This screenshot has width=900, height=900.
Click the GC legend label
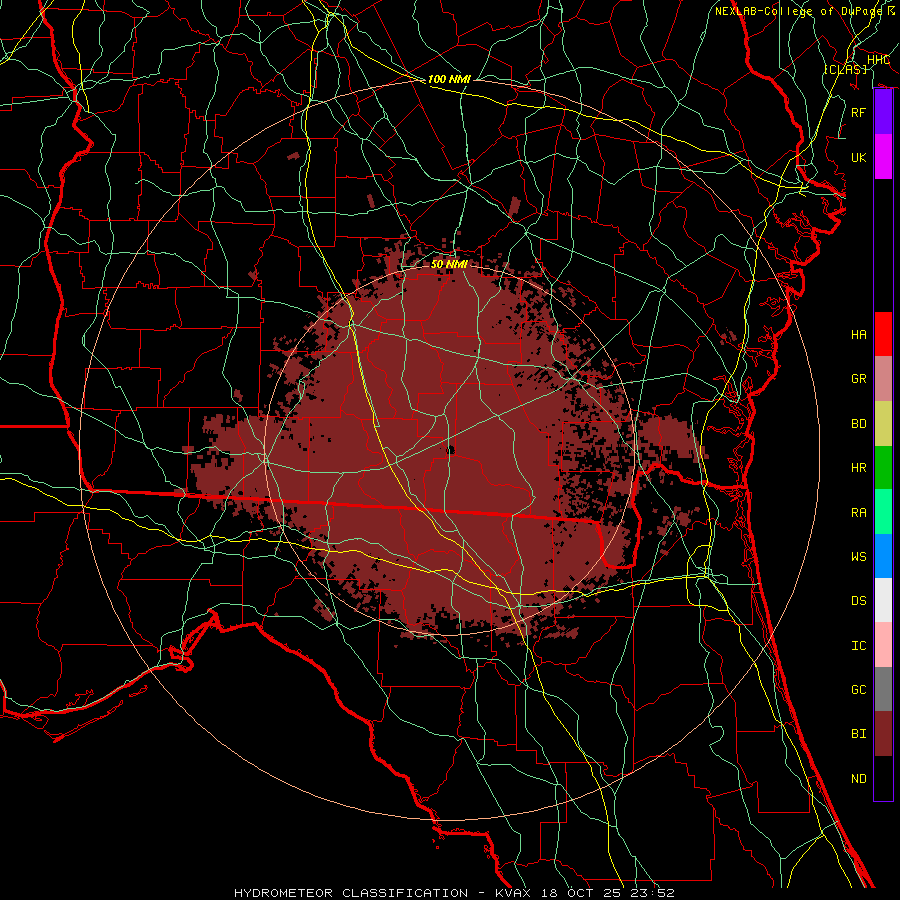(x=859, y=690)
